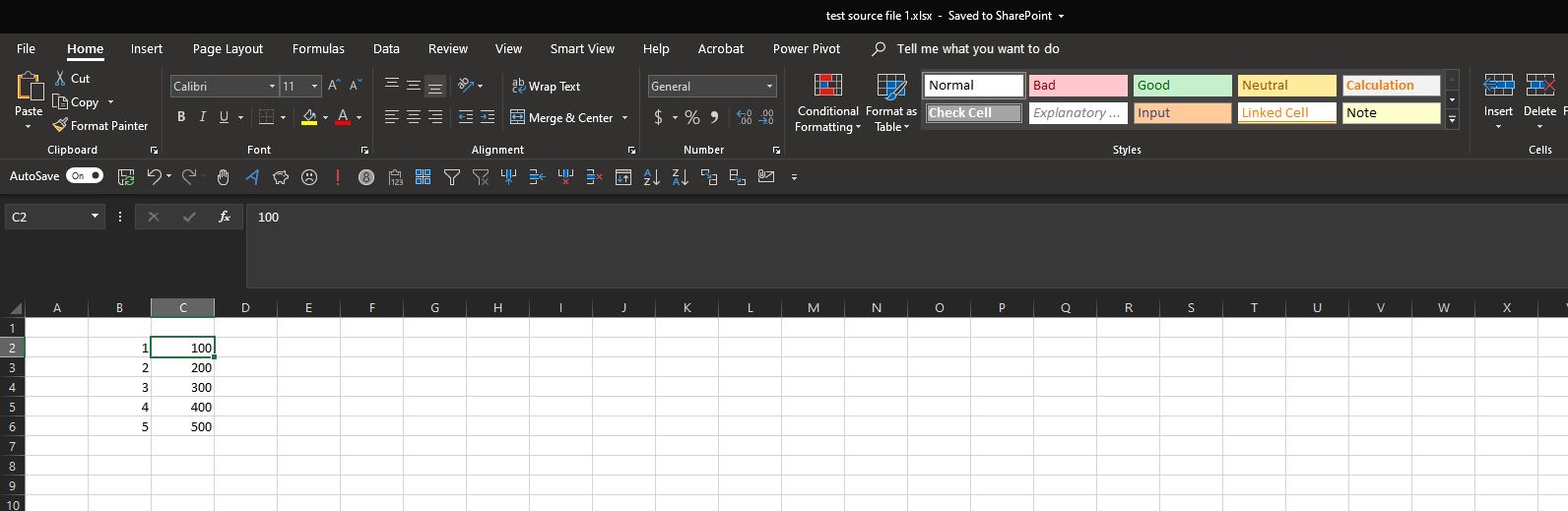Toggle the AutoSave switch off
Image resolution: width=1568 pixels, height=511 pixels.
(85, 176)
